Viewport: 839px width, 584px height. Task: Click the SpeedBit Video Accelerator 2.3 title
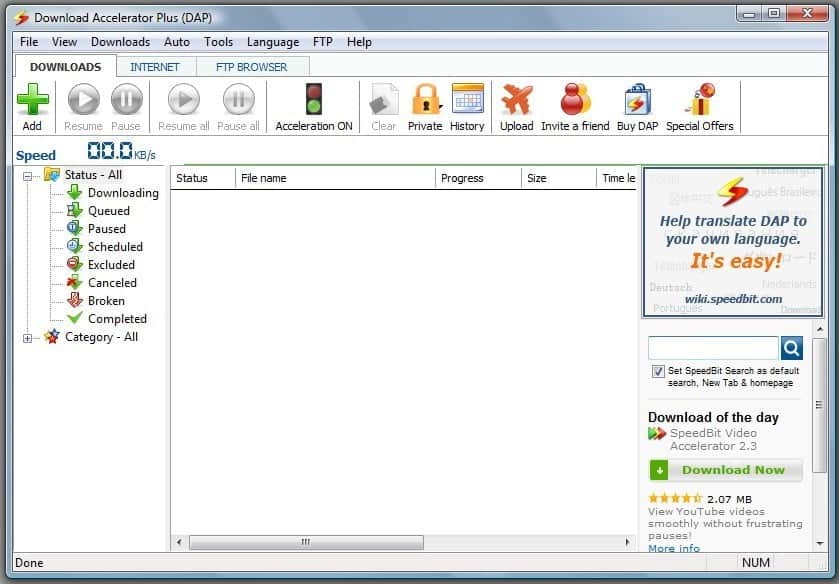[713, 439]
